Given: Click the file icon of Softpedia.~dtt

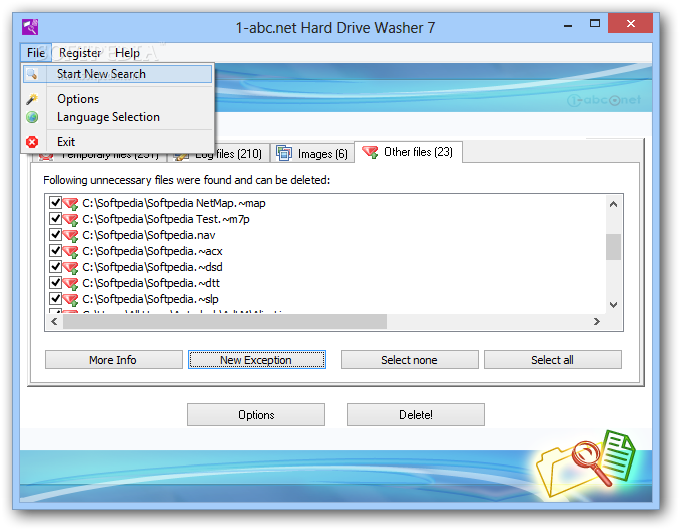Looking at the screenshot, I should pos(70,283).
